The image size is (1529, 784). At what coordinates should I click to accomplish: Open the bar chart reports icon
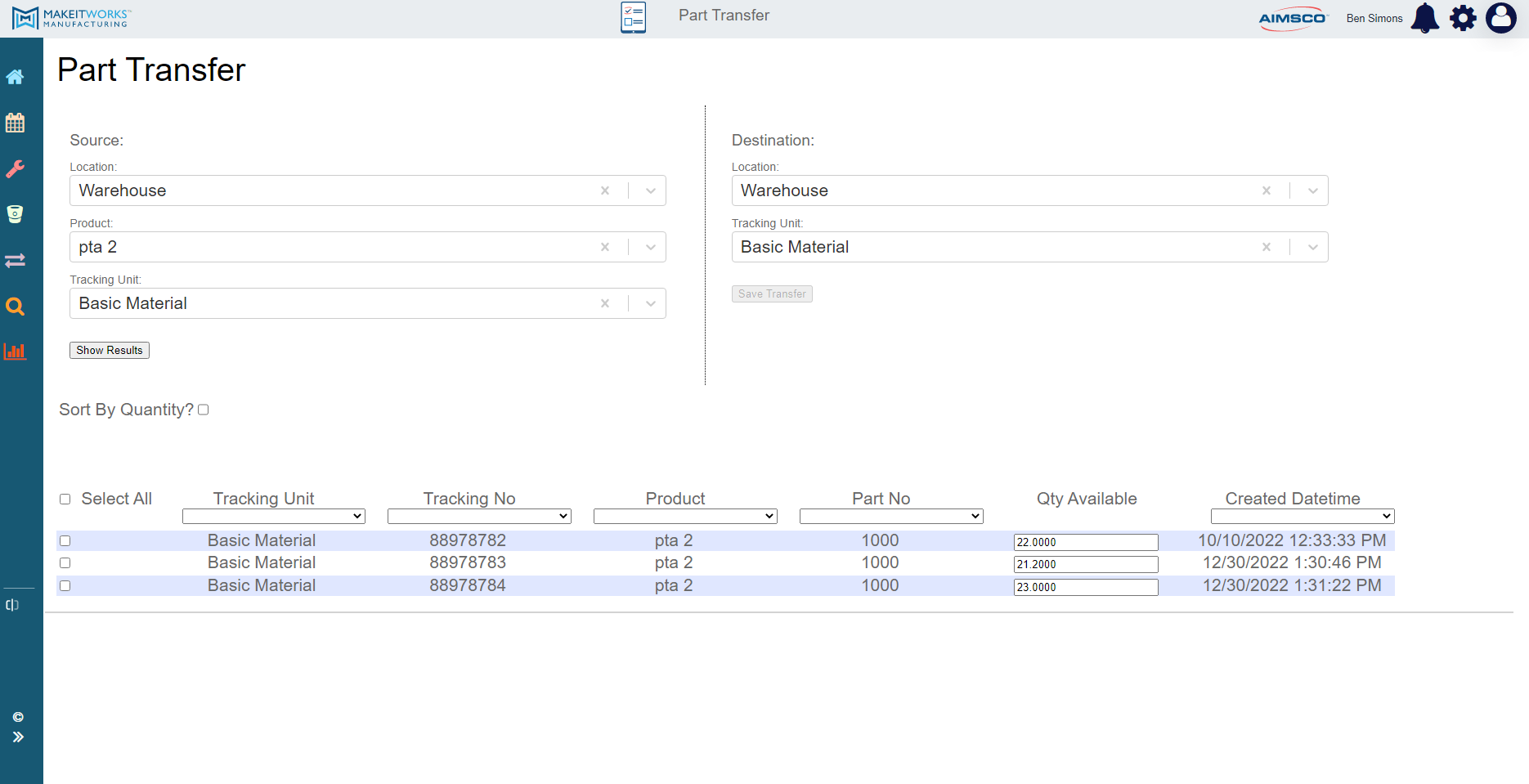15,352
